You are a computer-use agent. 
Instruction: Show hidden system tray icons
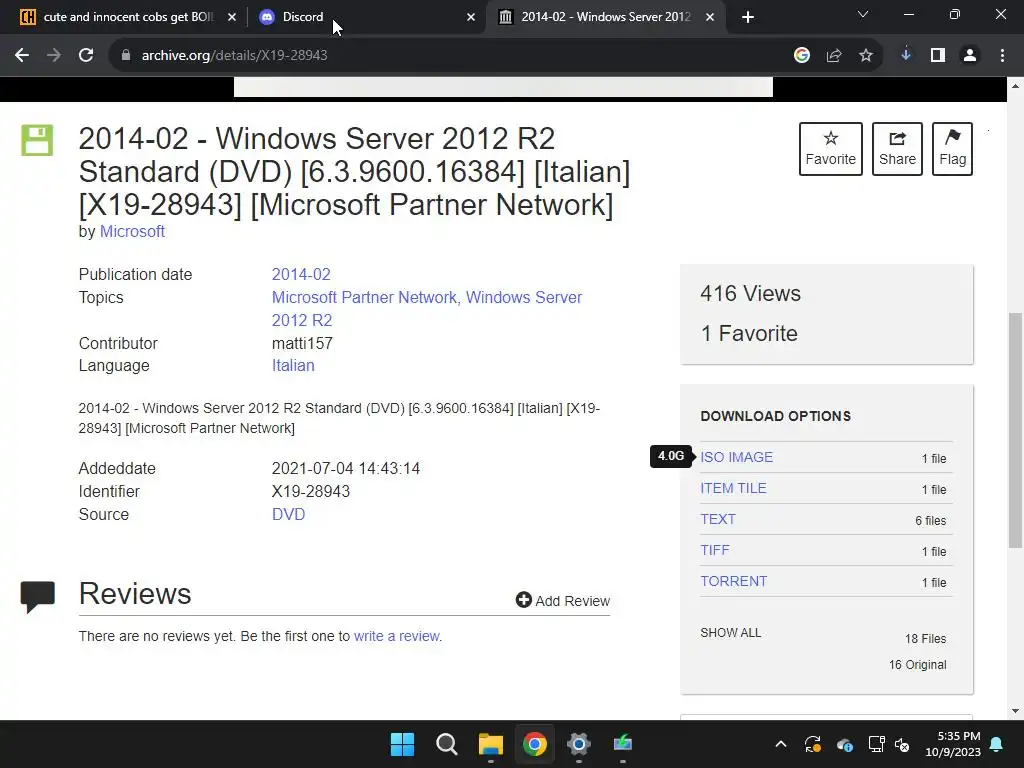click(780, 744)
